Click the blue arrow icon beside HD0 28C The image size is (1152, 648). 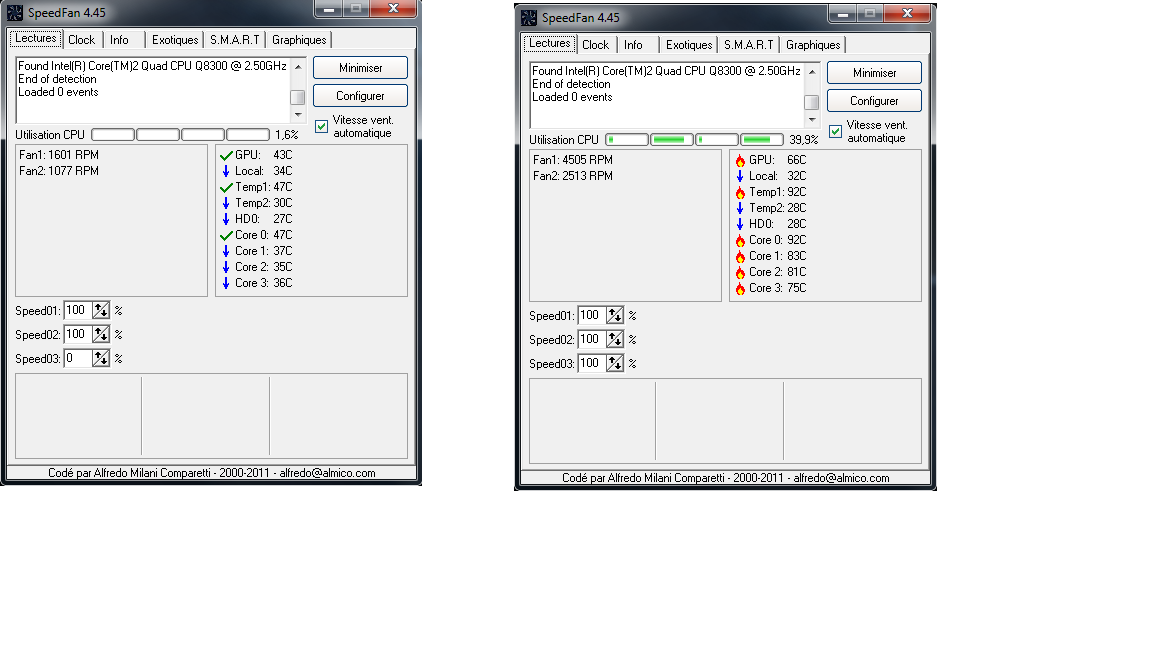pos(740,224)
